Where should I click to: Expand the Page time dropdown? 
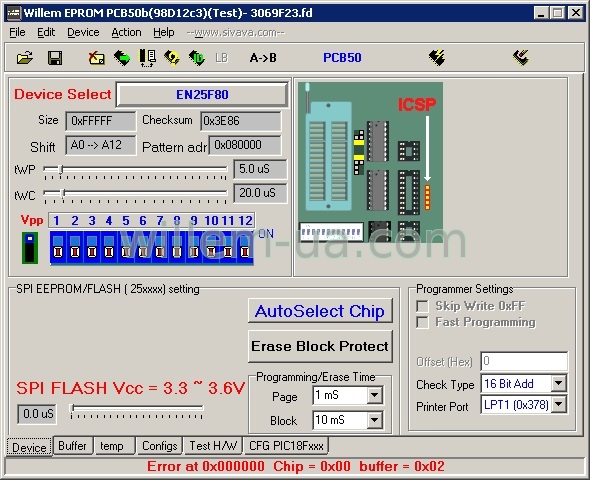(x=374, y=395)
